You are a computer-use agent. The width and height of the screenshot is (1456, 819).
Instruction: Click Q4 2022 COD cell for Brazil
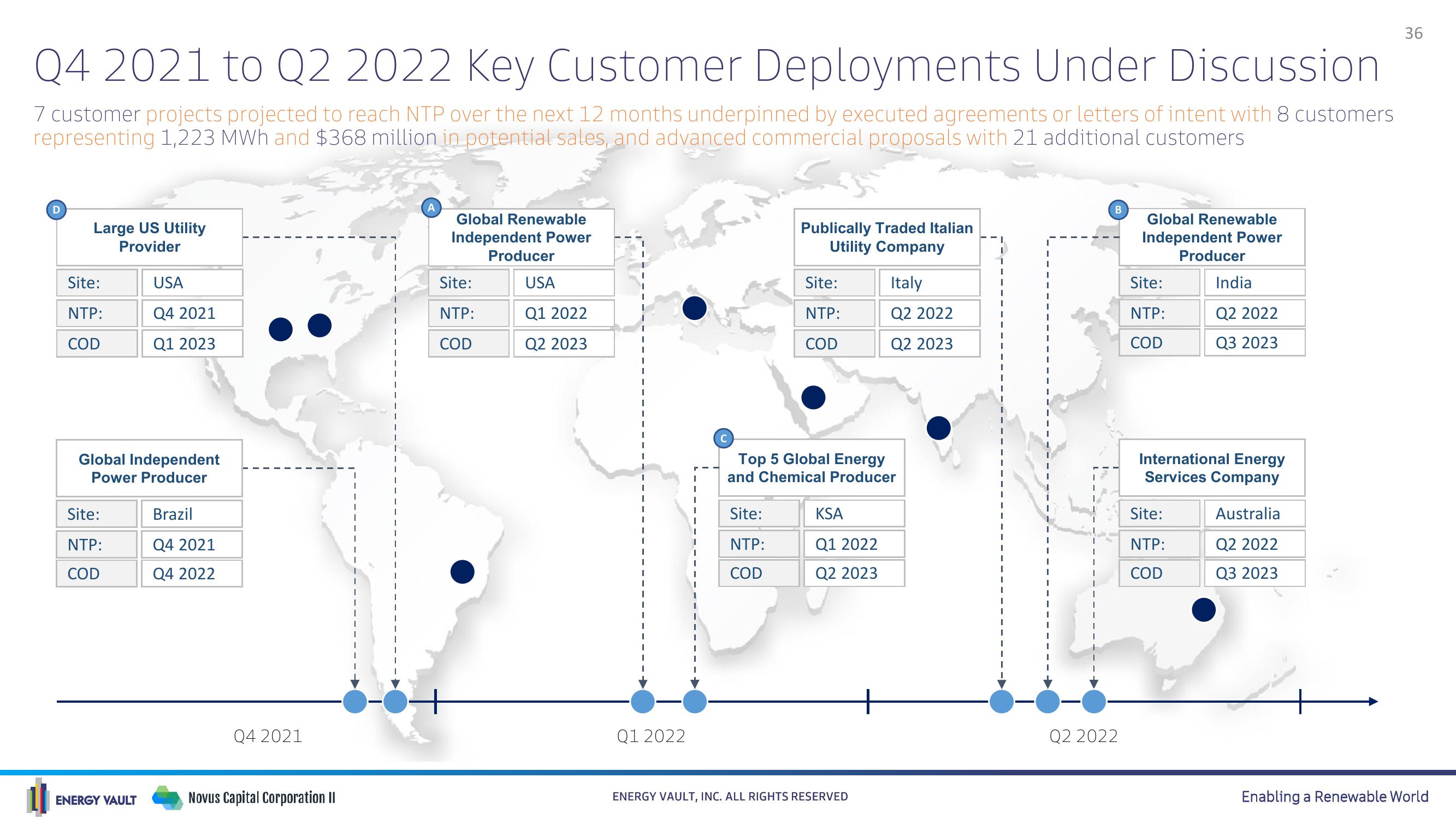point(192,573)
